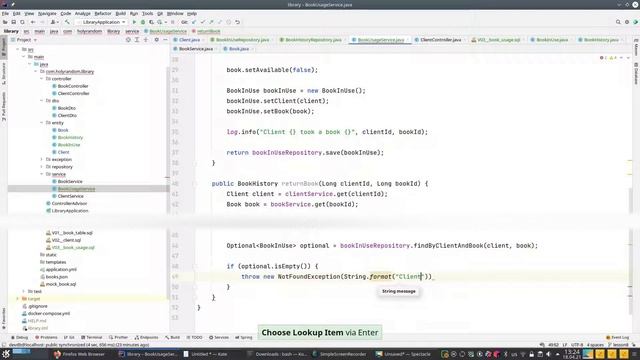Click the Git rollback undo arrow icon
Image resolution: width=640 pixels, height=360 pixels.
pyautogui.click(x=237, y=22)
